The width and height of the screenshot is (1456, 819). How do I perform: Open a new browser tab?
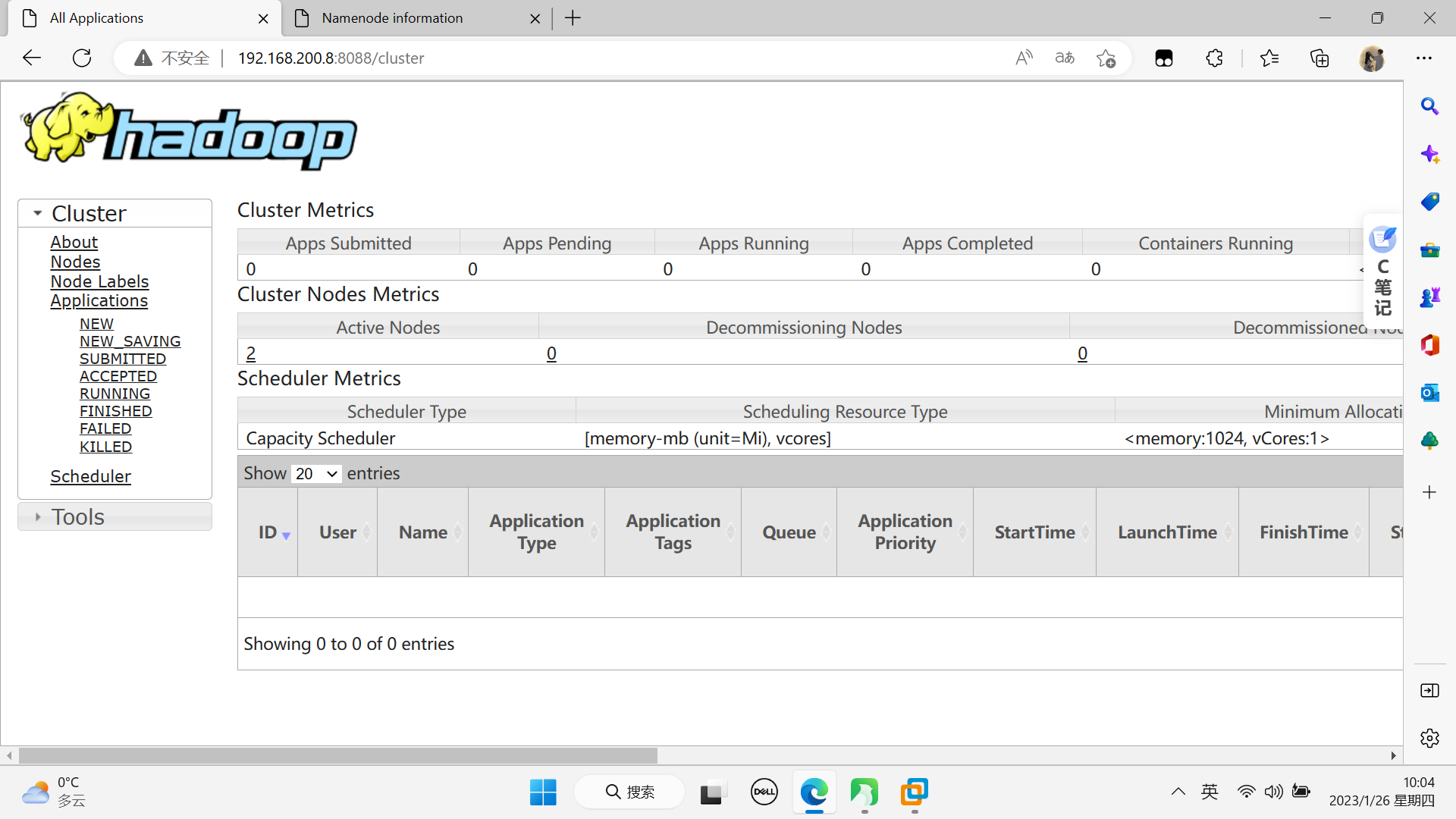(x=573, y=18)
